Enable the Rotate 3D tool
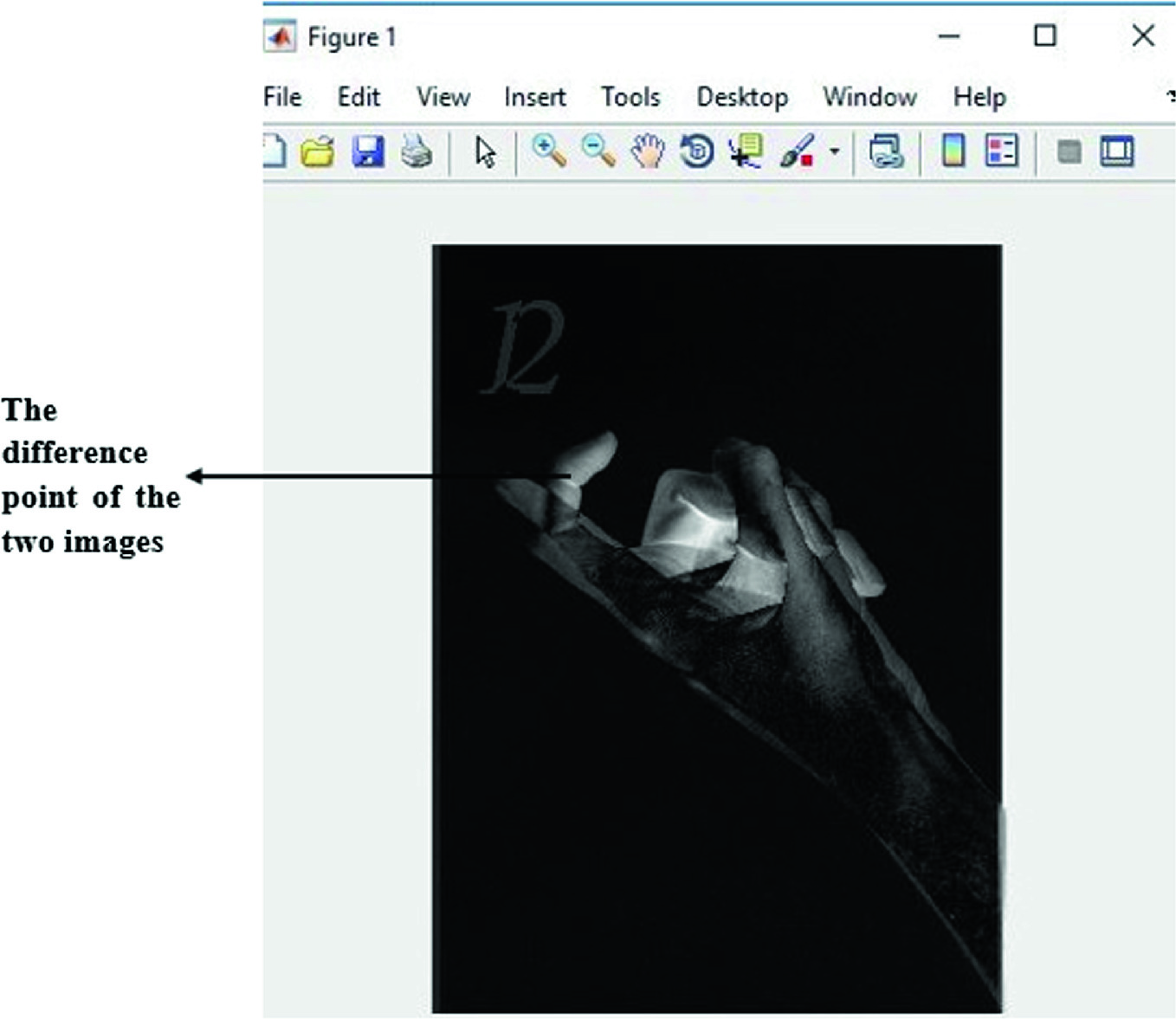 coord(697,152)
